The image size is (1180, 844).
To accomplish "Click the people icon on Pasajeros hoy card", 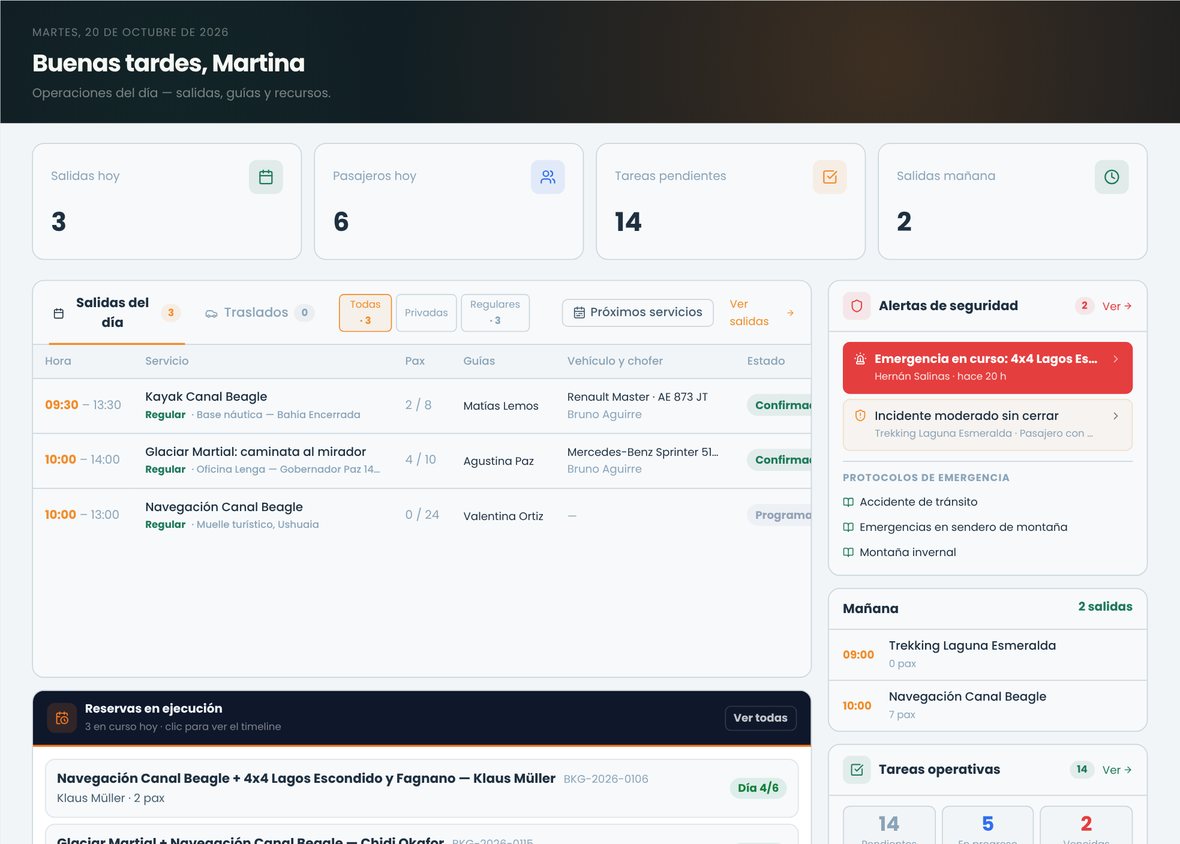I will (548, 177).
